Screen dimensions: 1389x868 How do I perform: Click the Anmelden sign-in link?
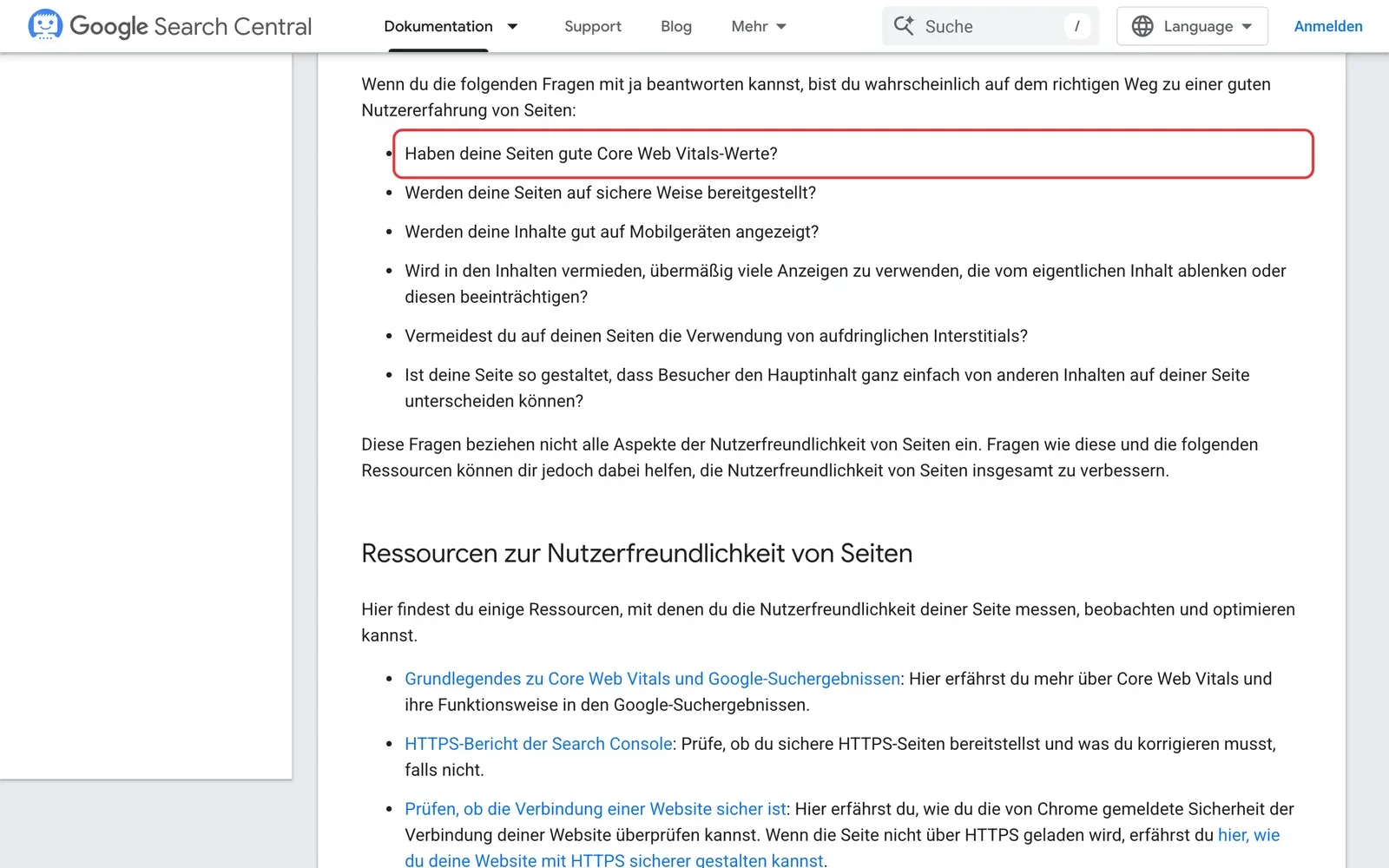(1328, 26)
